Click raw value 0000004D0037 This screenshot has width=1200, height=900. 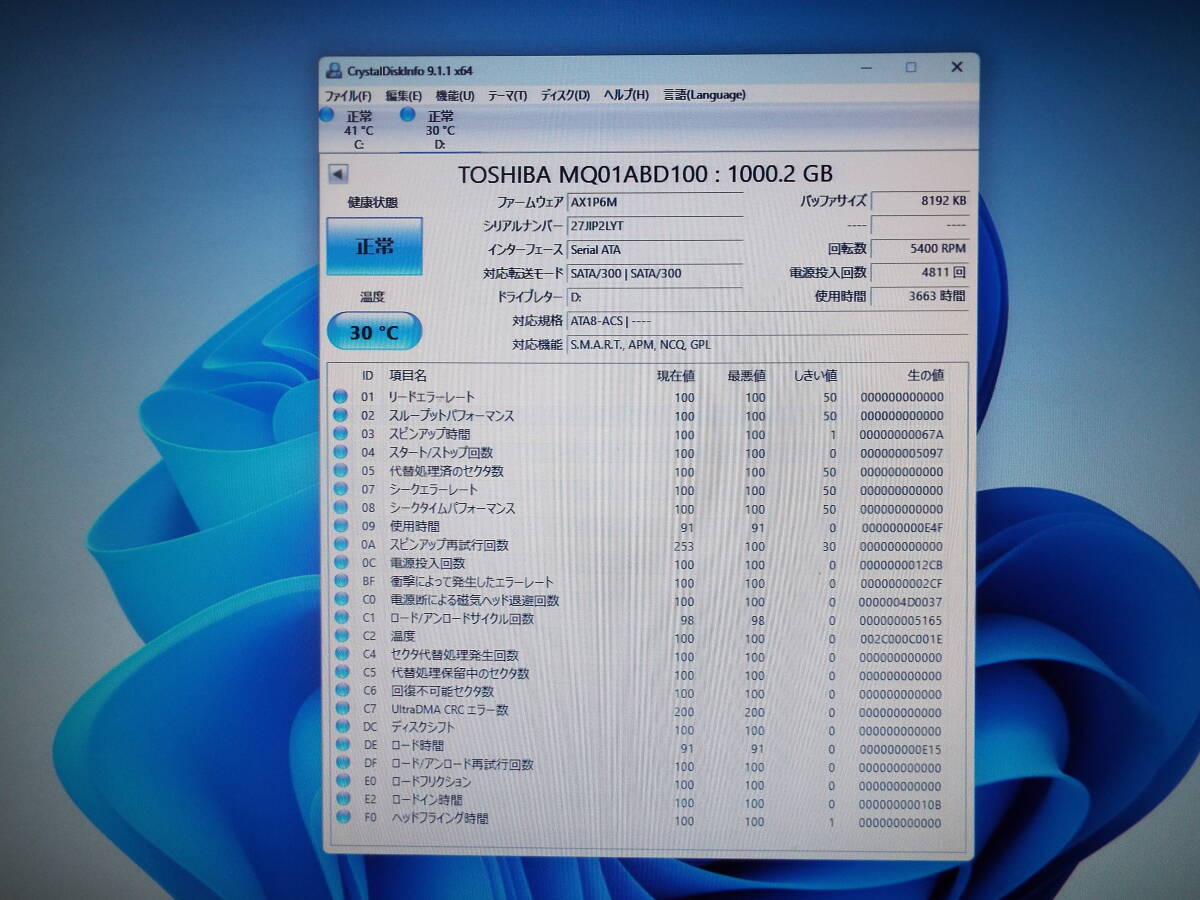[901, 602]
